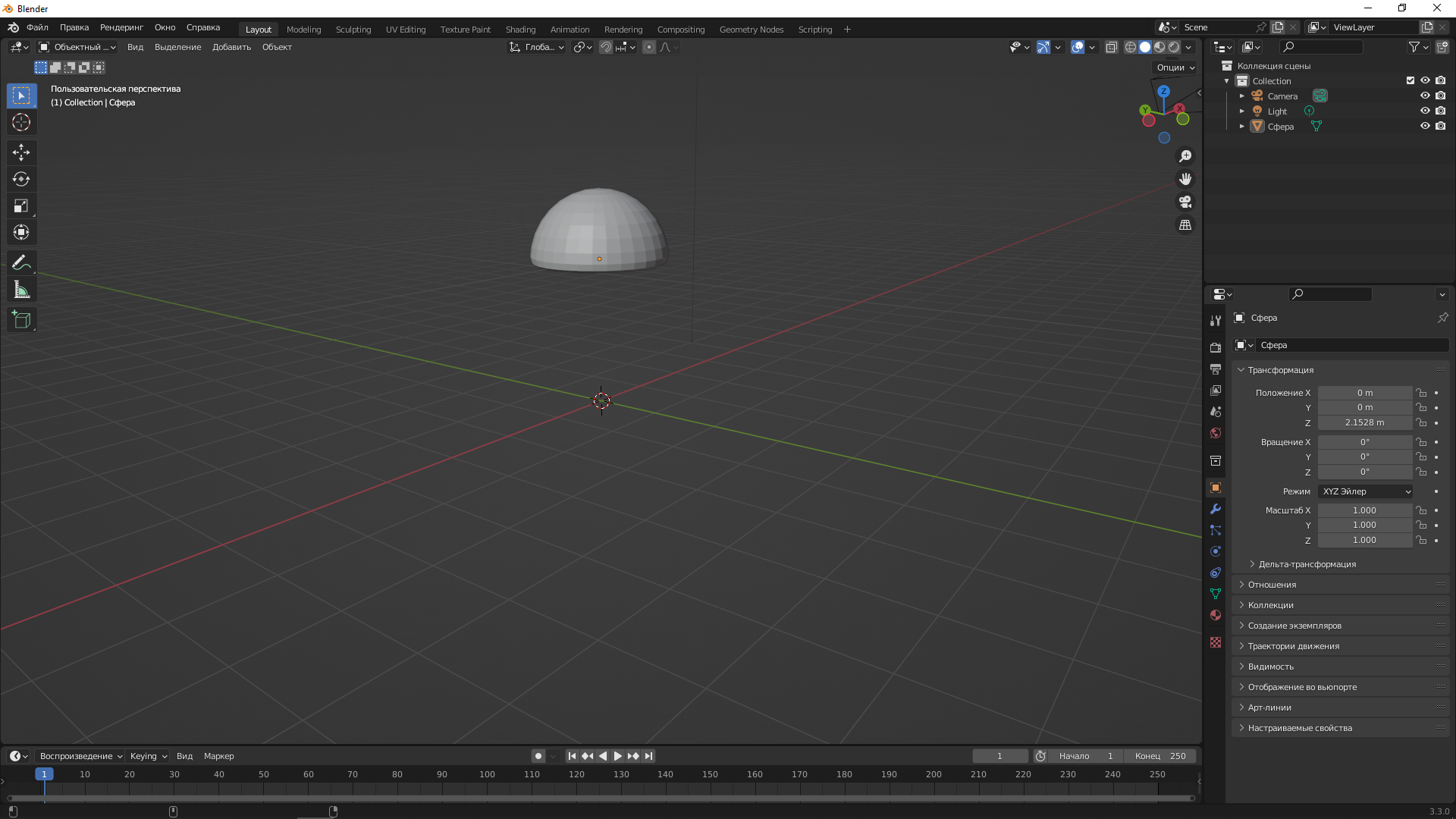Hide Light in viewport via eye icon
This screenshot has height=819, width=1456.
(1425, 111)
